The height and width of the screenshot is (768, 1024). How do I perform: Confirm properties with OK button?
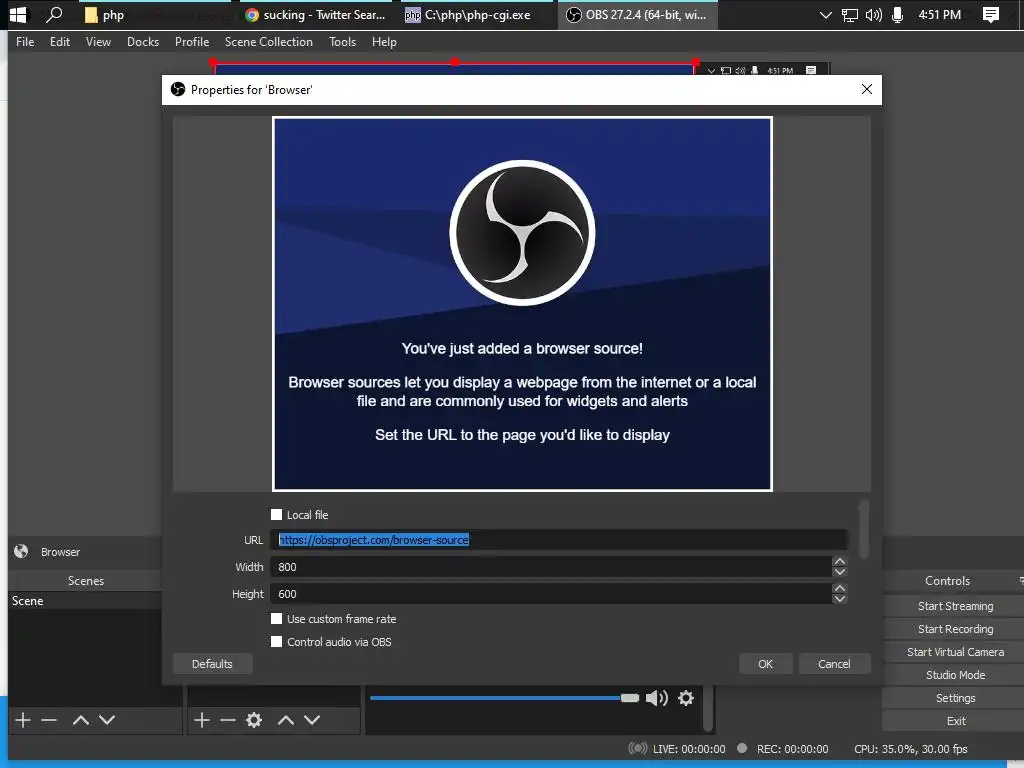(765, 664)
